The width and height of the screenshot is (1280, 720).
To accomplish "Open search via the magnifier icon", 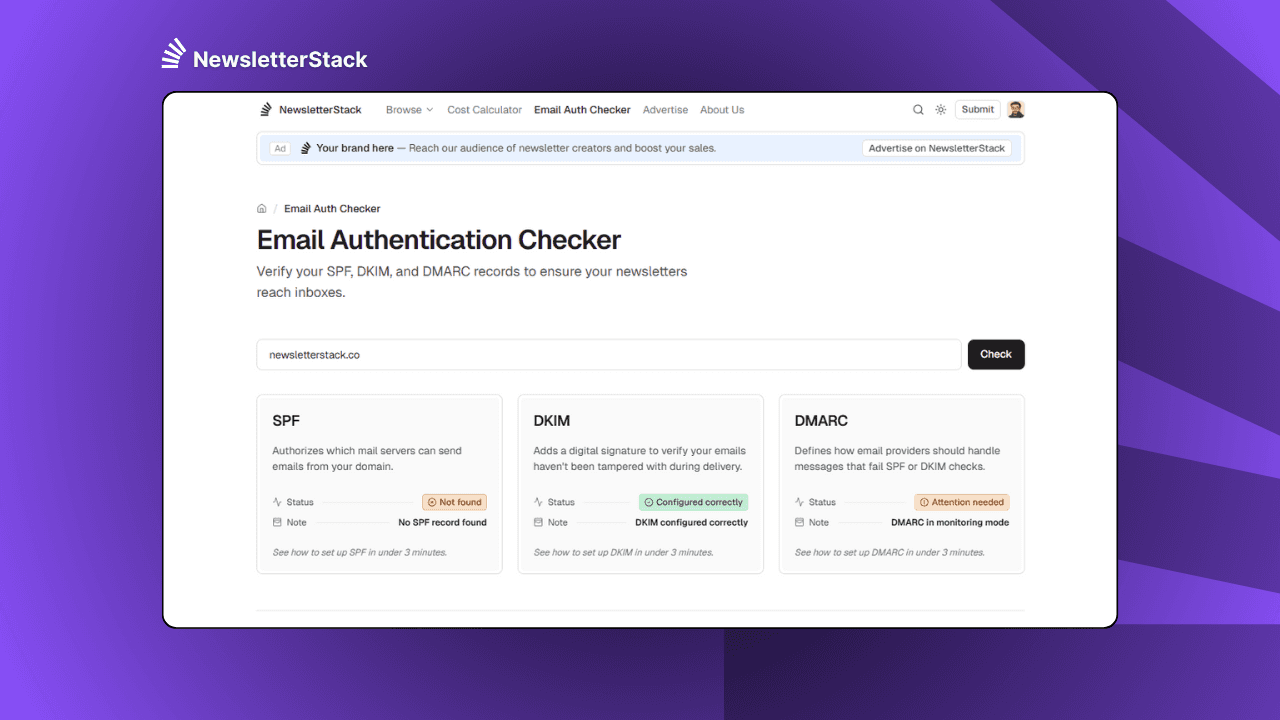I will (x=918, y=109).
